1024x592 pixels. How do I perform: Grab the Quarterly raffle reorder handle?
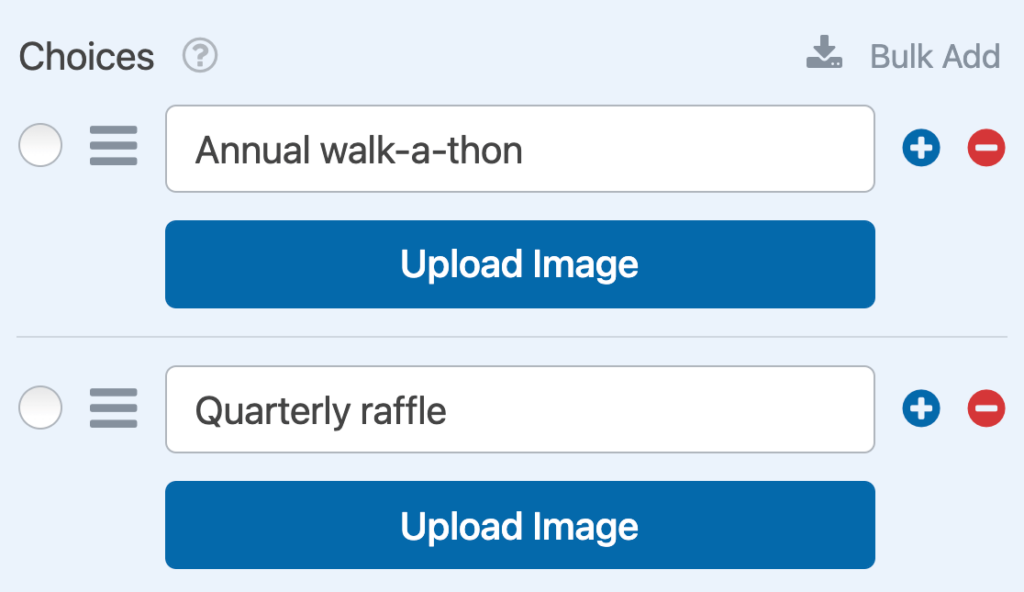114,408
